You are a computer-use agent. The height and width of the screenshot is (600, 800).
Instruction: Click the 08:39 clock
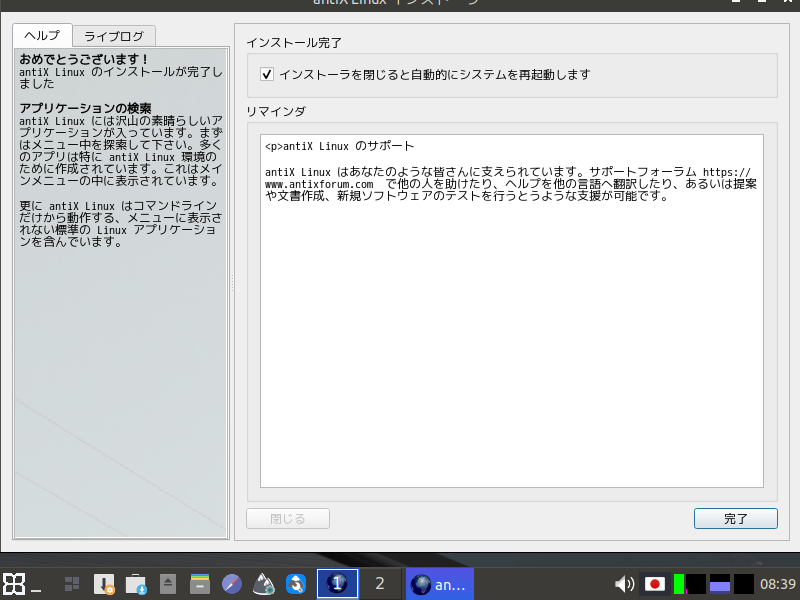tap(778, 584)
